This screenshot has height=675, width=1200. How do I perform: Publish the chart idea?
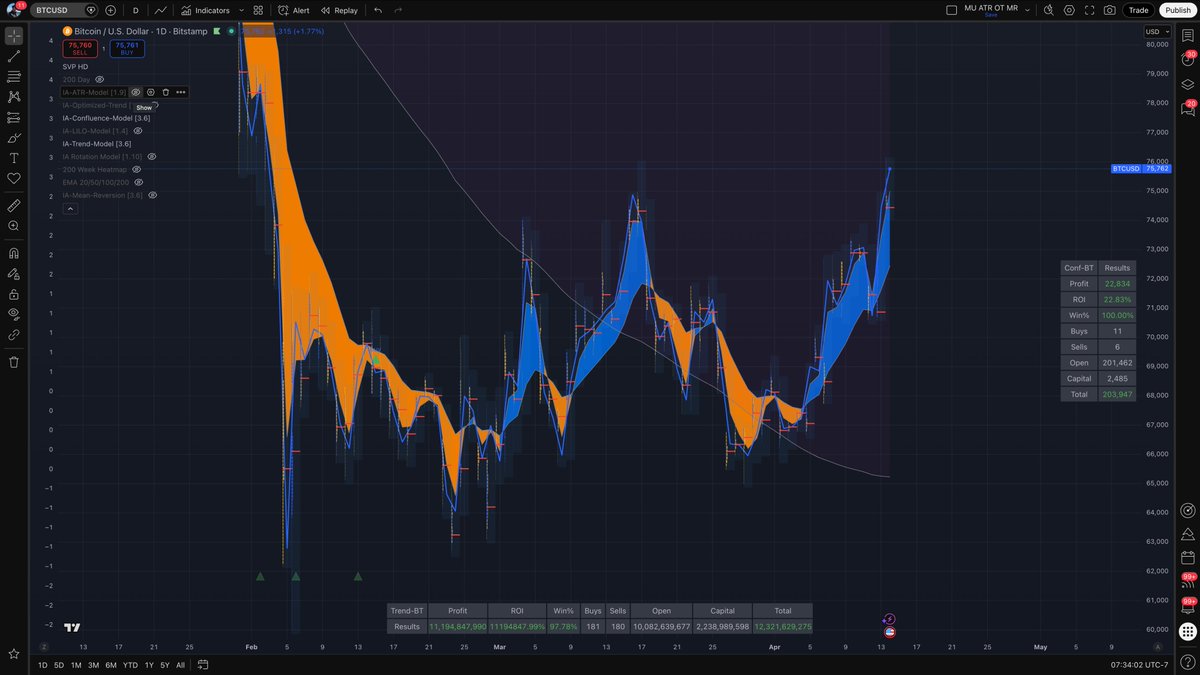[x=1177, y=10]
